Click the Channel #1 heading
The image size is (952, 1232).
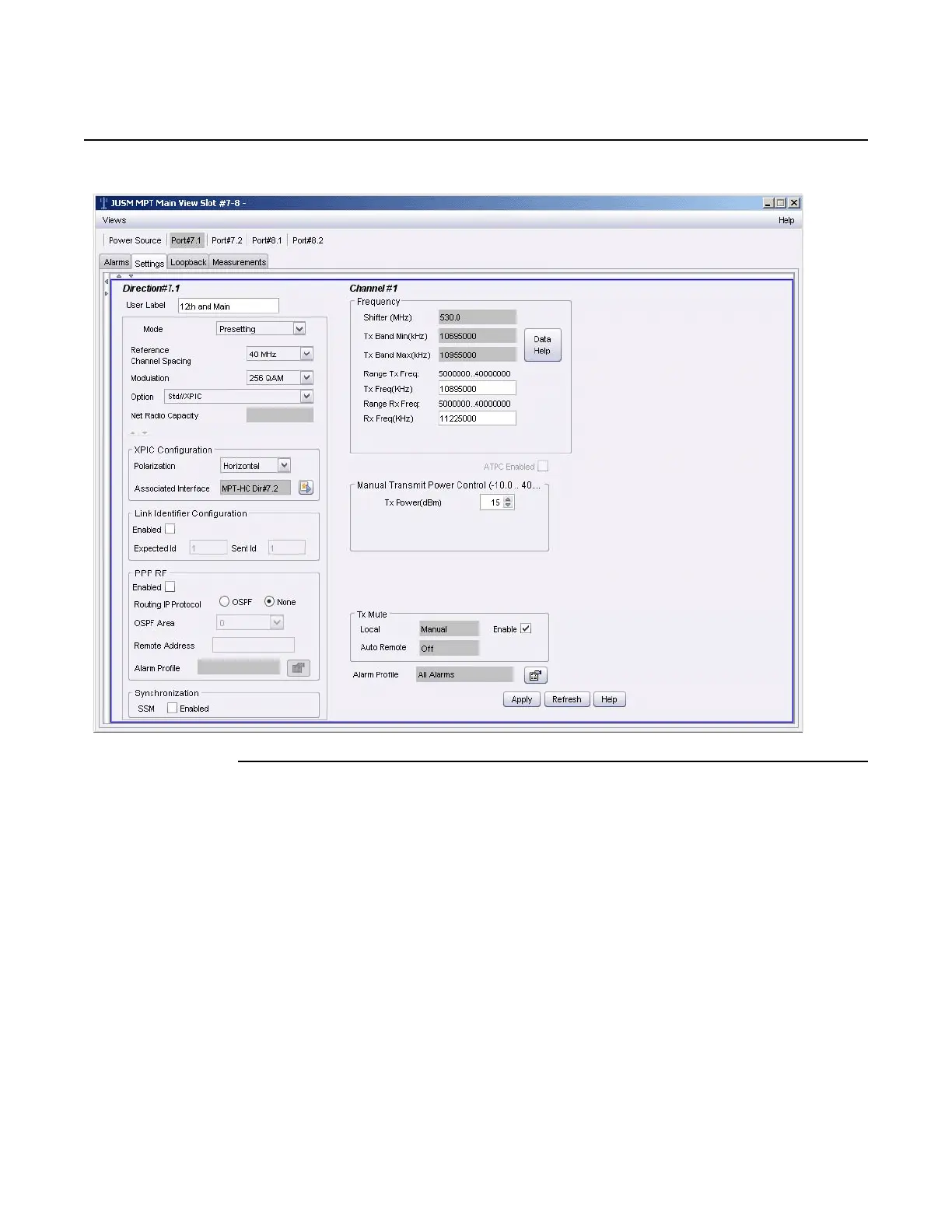373,288
